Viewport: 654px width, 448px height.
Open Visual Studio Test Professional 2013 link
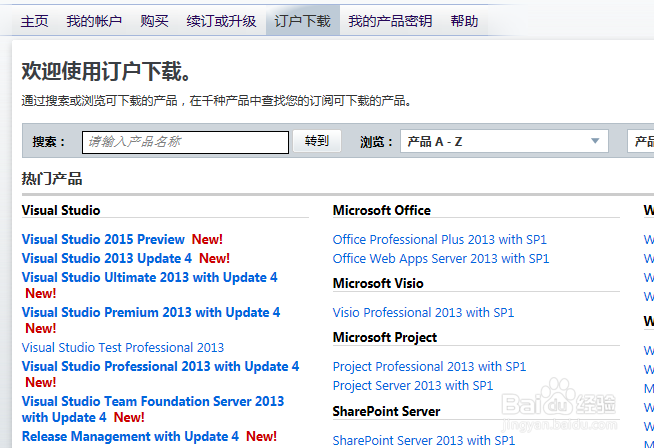123,347
